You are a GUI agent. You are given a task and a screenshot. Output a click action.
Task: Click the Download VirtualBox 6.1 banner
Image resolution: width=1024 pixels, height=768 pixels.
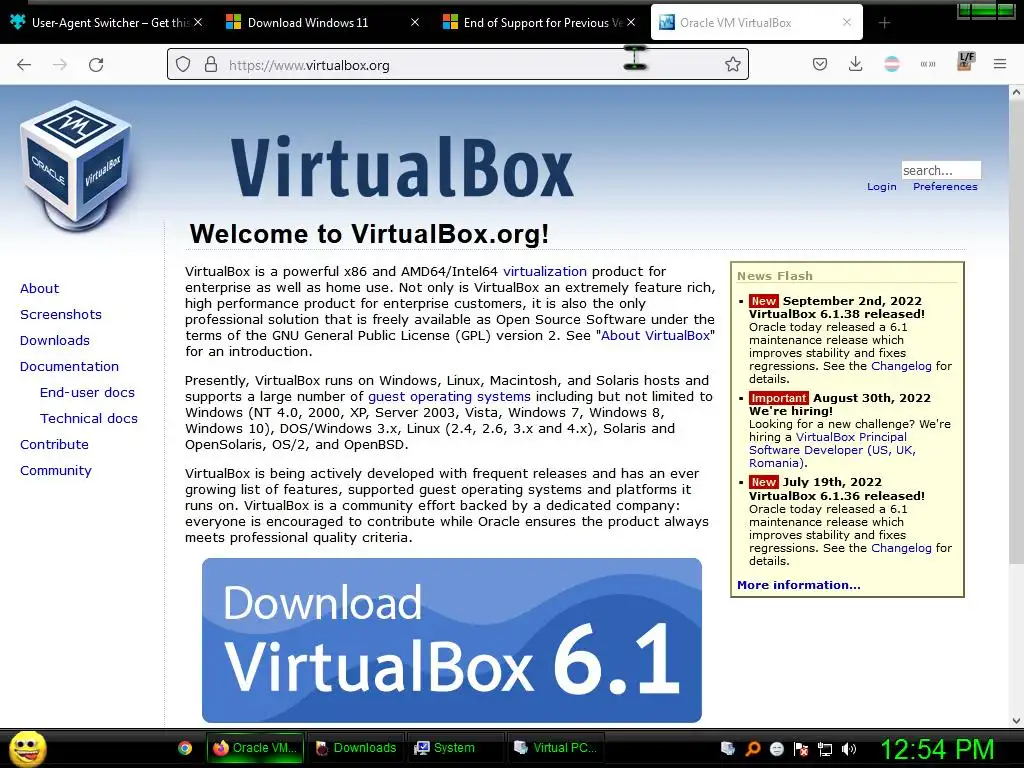[x=452, y=640]
